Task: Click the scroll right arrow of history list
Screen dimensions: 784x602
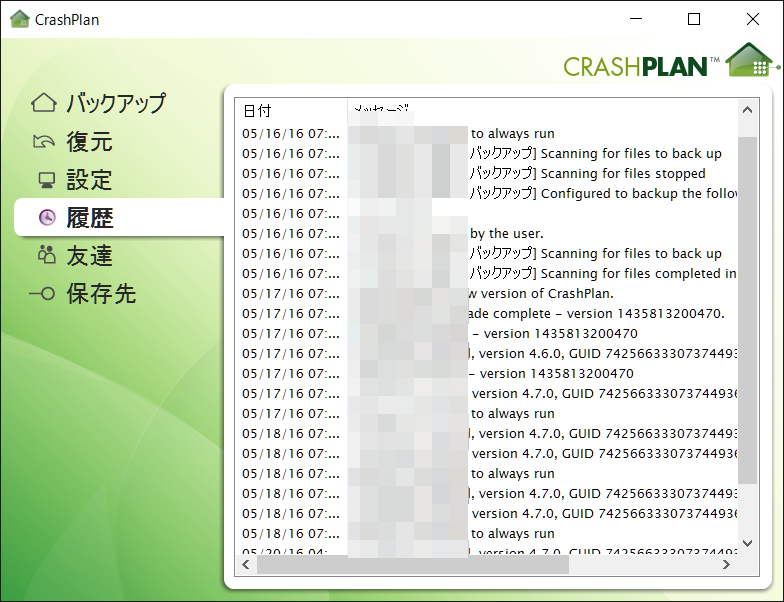Action: [x=726, y=564]
